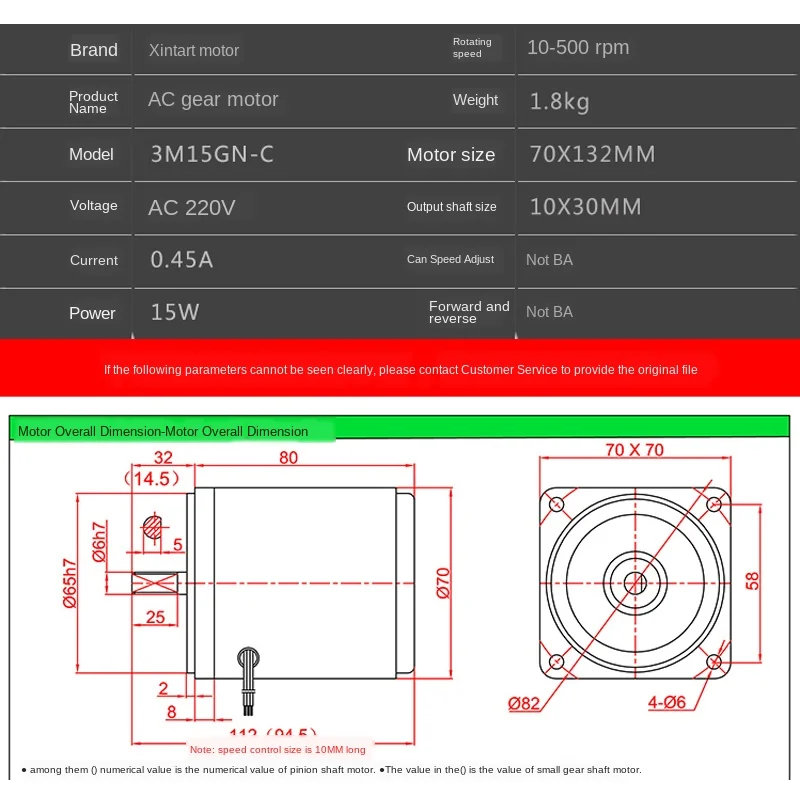Viewport: 800px width, 800px height.
Task: Select the rotating speed '10-500 rpm'
Action: [x=578, y=47]
